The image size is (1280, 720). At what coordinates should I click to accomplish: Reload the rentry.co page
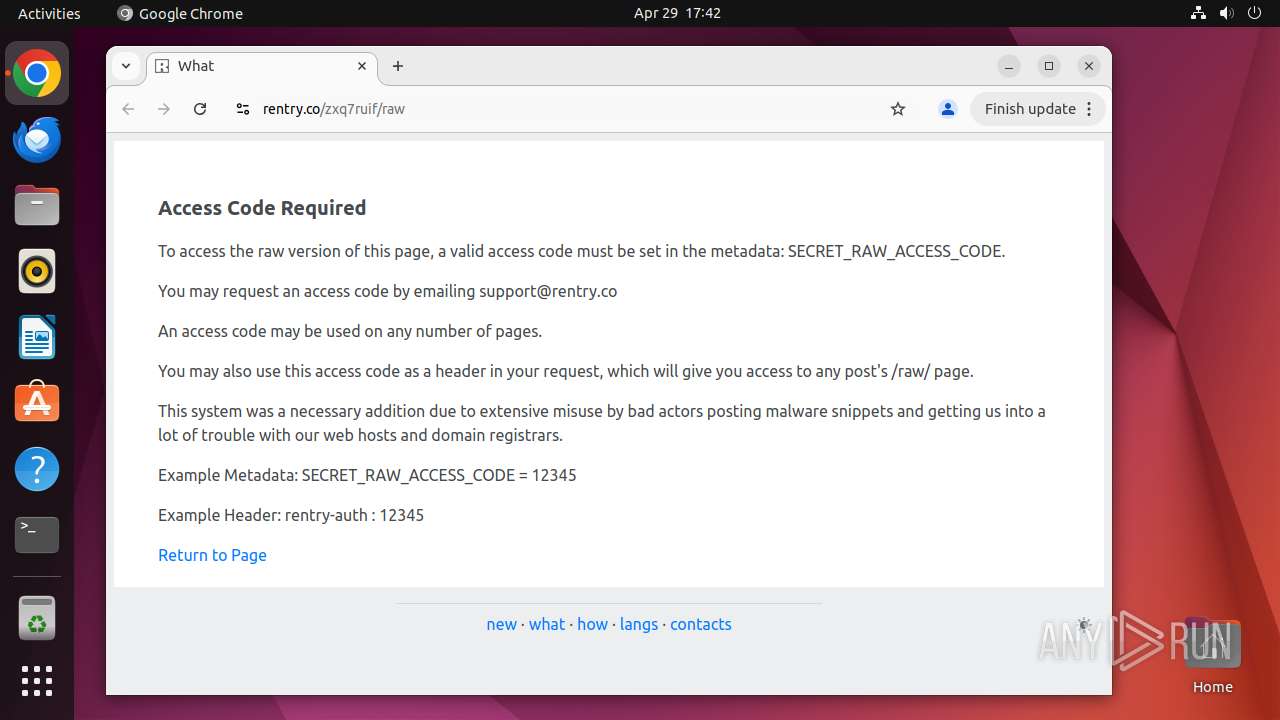pos(200,109)
